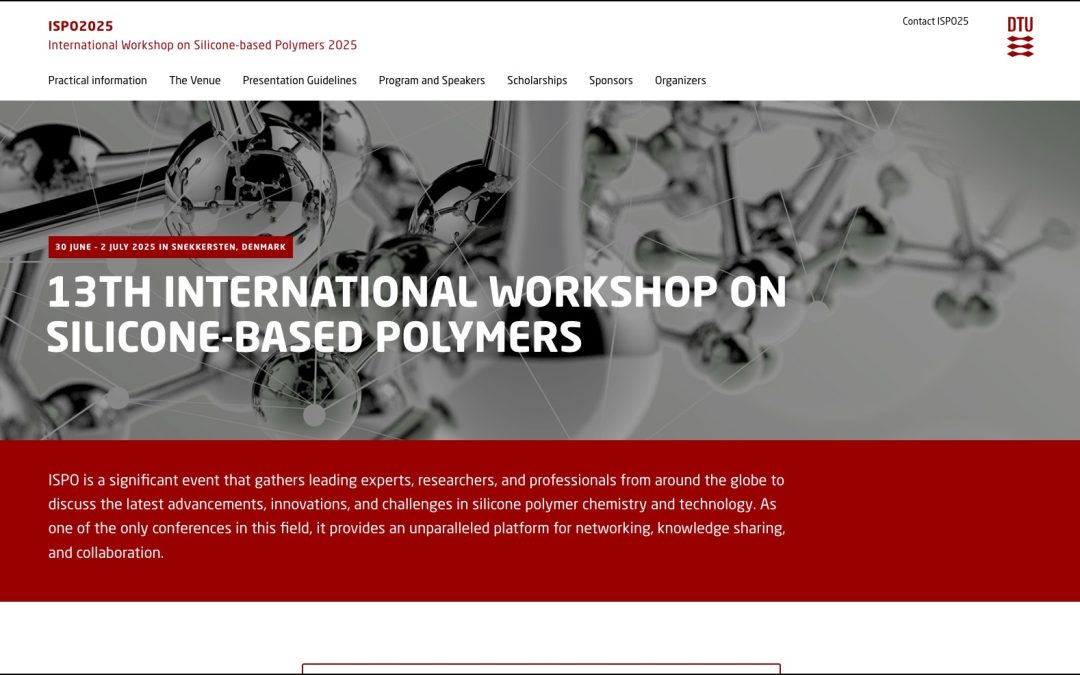
Task: Open the Program and Speakers section
Action: 431,80
